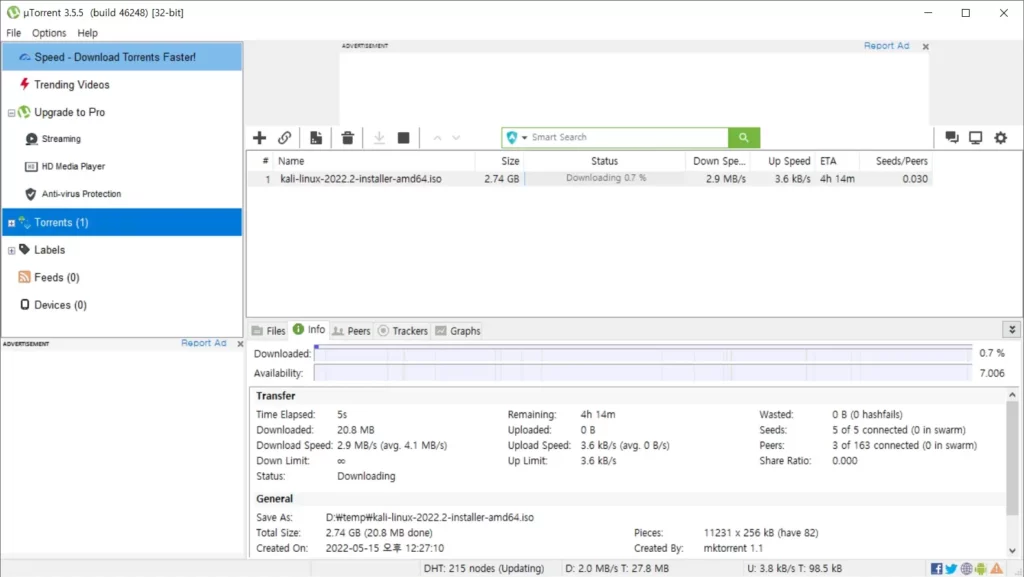The height and width of the screenshot is (577, 1024).
Task: Sort by the Name column header
Action: click(374, 161)
